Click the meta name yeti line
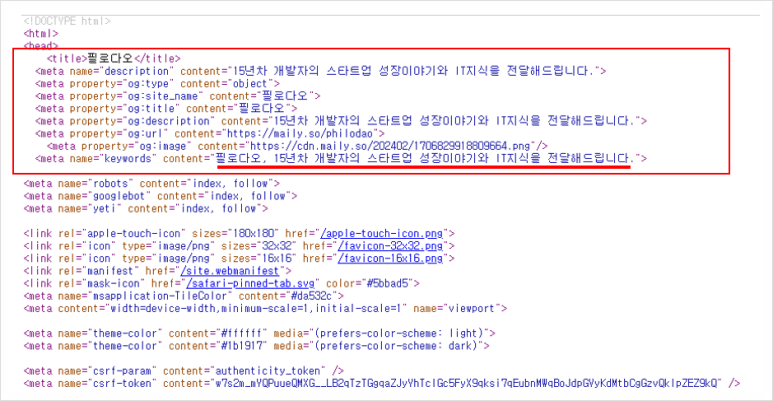This screenshot has height=401, width=773. coord(145,209)
